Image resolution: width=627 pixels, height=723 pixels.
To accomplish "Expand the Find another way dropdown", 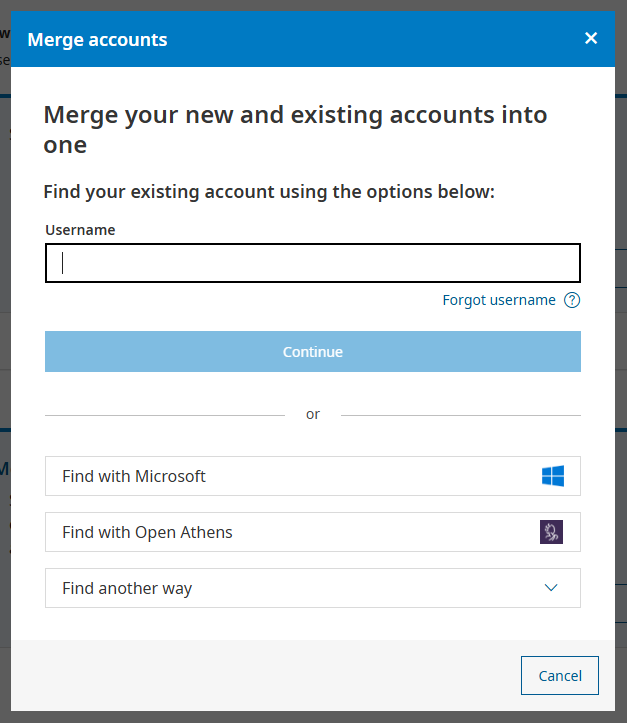I will click(313, 588).
